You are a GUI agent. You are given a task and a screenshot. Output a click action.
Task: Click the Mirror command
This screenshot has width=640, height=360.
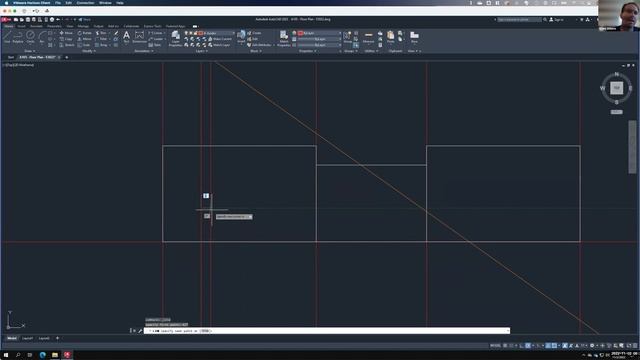[84, 39]
